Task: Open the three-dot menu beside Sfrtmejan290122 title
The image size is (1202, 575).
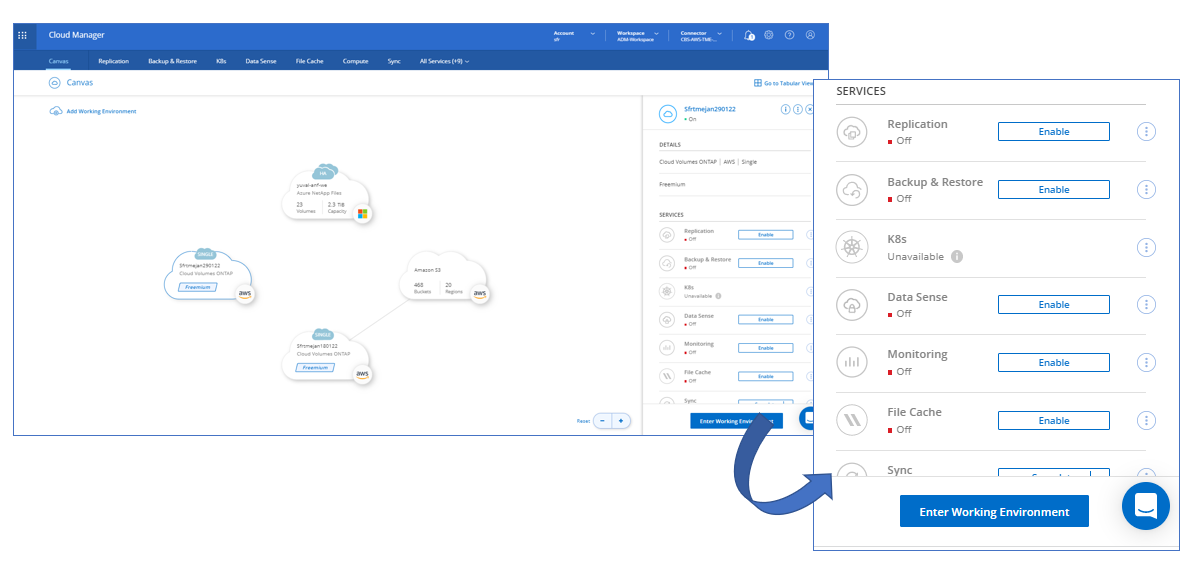Action: tap(797, 109)
